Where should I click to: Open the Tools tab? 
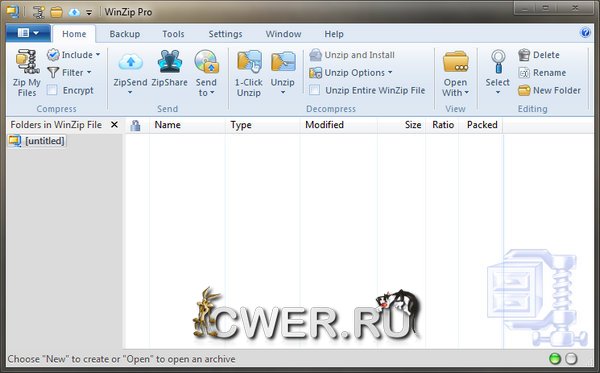pyautogui.click(x=173, y=34)
